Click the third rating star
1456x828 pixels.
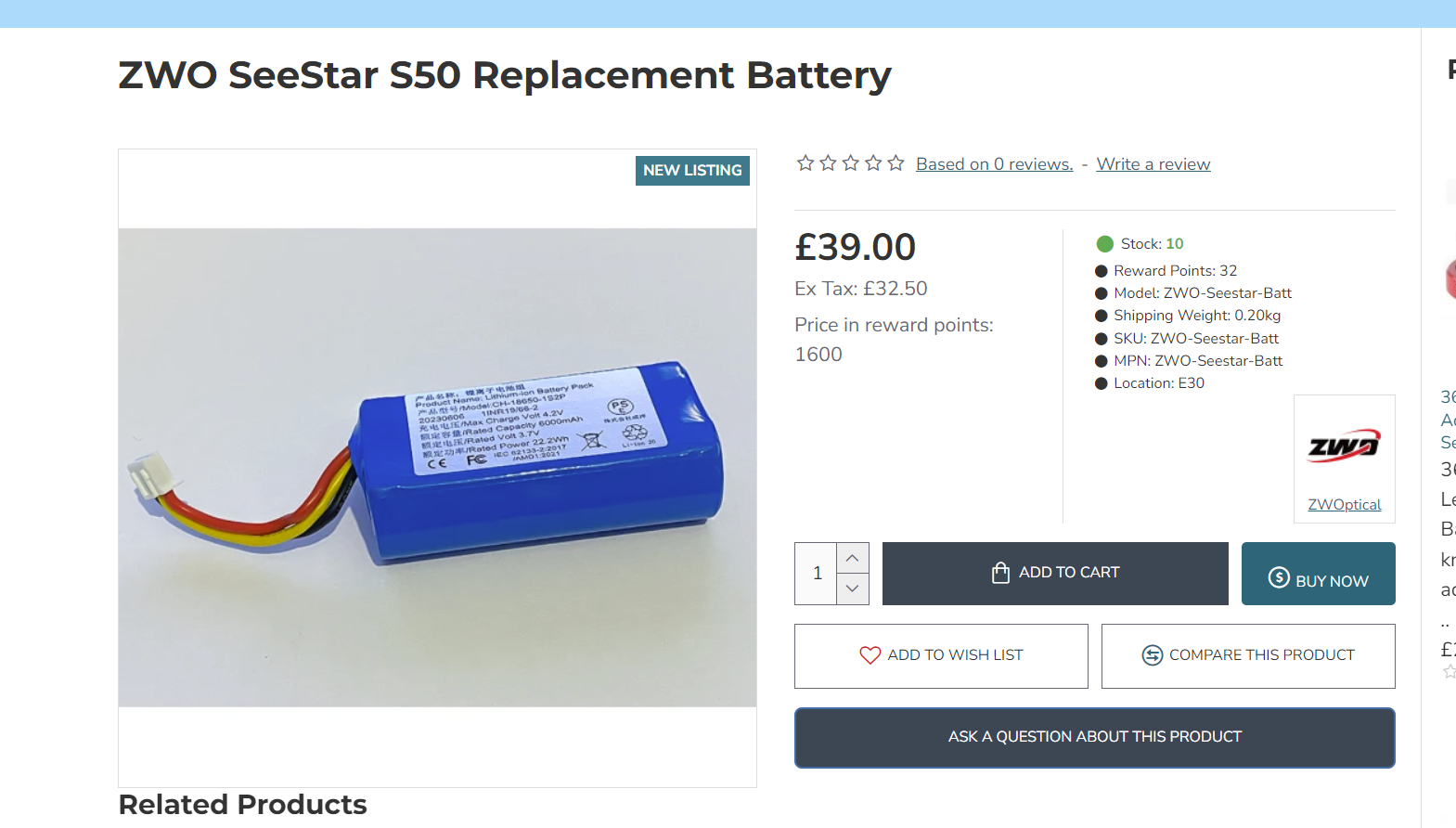850,163
